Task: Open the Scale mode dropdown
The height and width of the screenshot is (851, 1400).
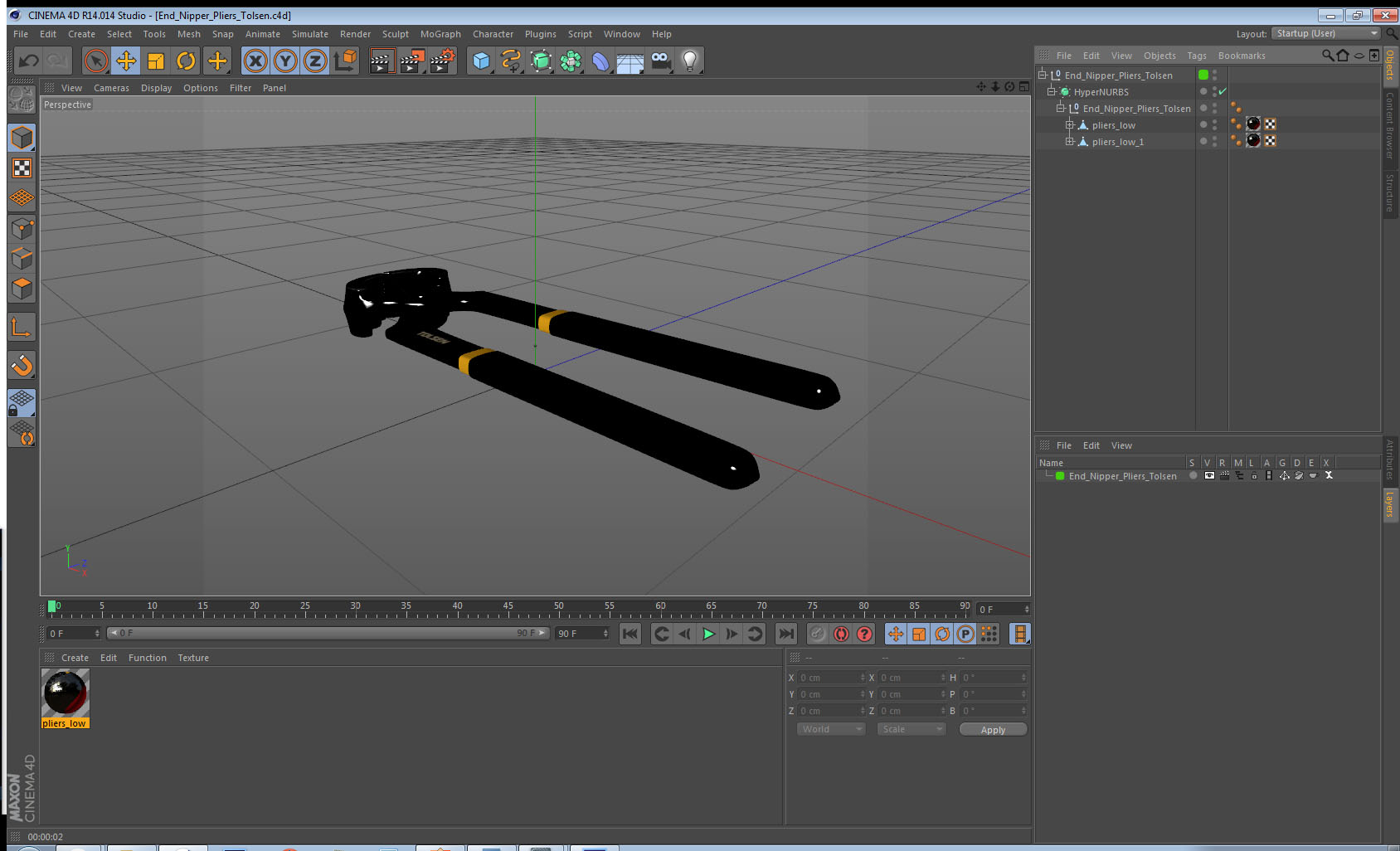Action: coord(911,729)
